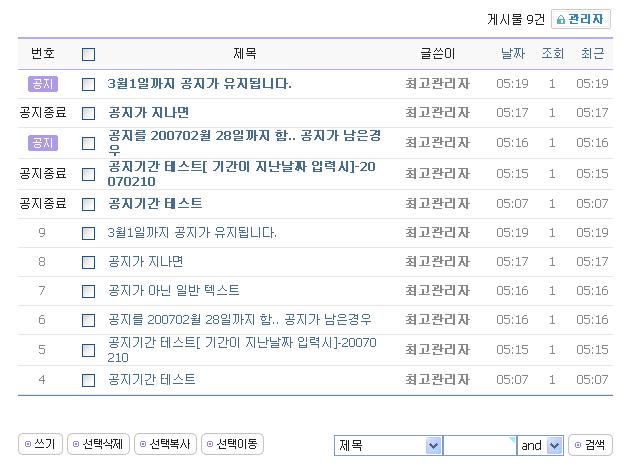Select checkbox for post number 5
This screenshot has height=466, width=624.
[88, 350]
